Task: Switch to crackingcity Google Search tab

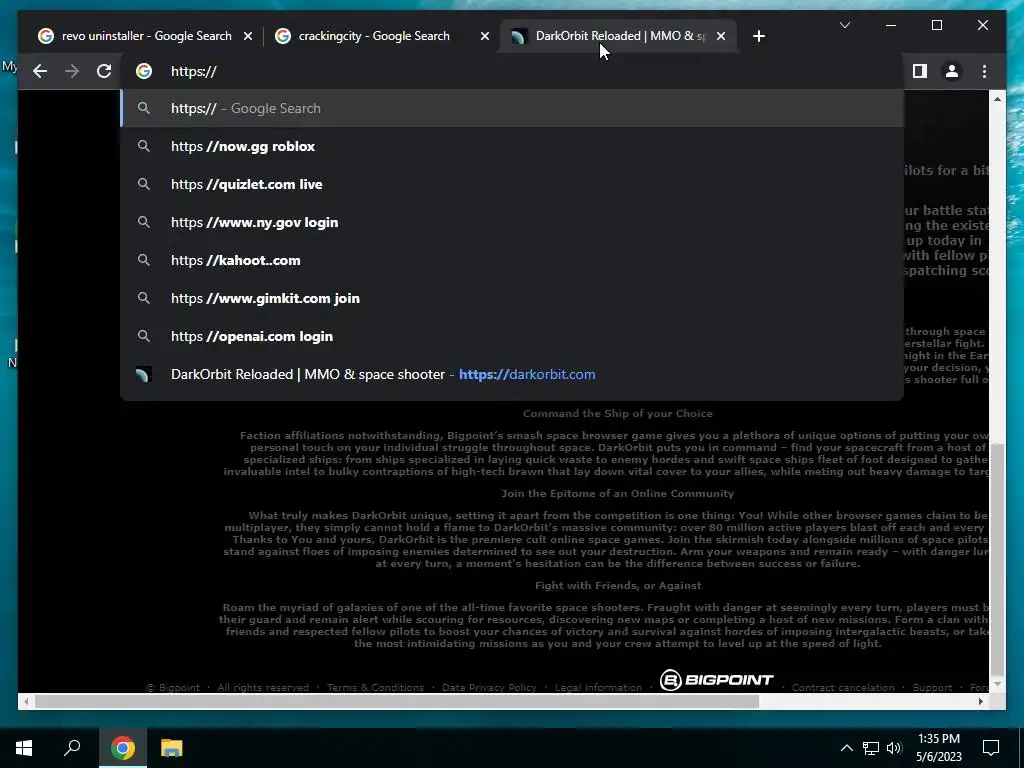Action: pyautogui.click(x=374, y=36)
